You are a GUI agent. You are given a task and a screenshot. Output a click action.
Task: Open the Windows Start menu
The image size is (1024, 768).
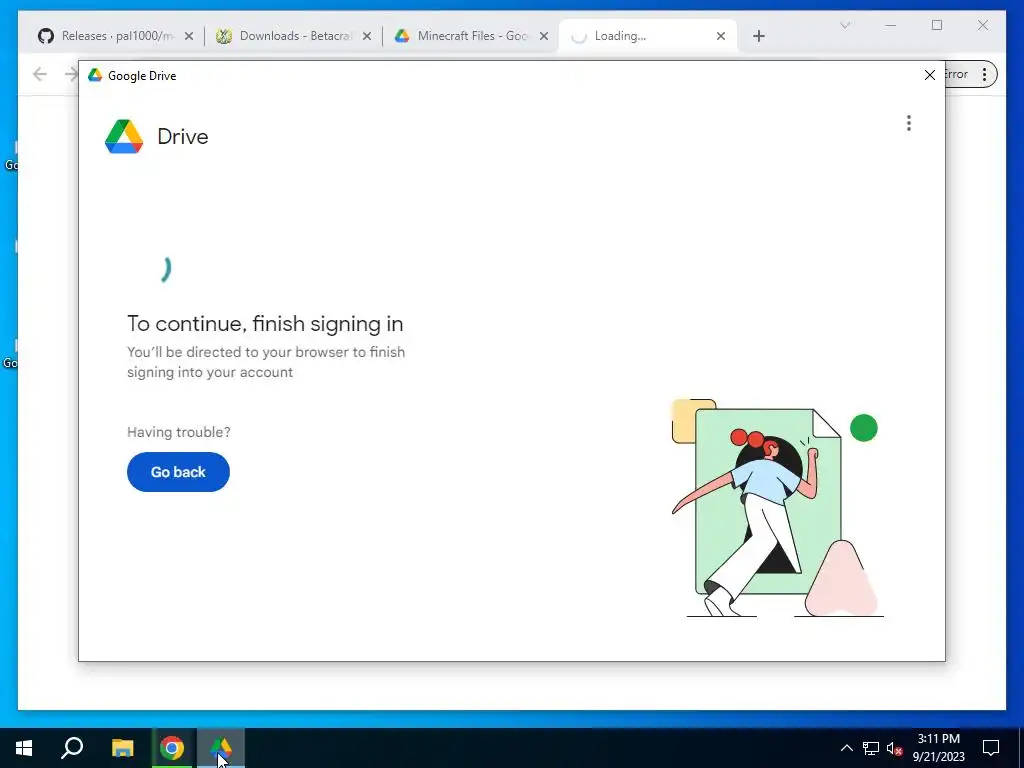(24, 748)
